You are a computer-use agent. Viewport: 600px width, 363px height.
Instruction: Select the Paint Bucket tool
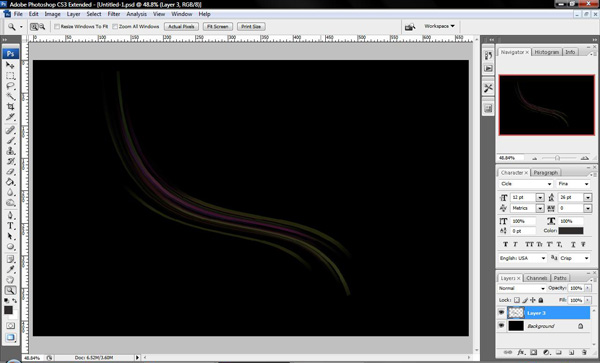coord(10,182)
